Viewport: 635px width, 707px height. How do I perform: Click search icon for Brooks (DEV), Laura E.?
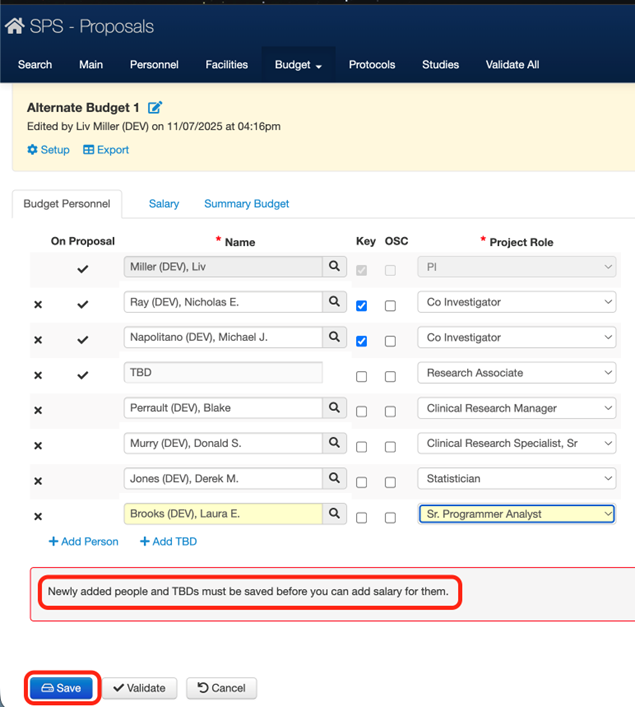point(335,514)
